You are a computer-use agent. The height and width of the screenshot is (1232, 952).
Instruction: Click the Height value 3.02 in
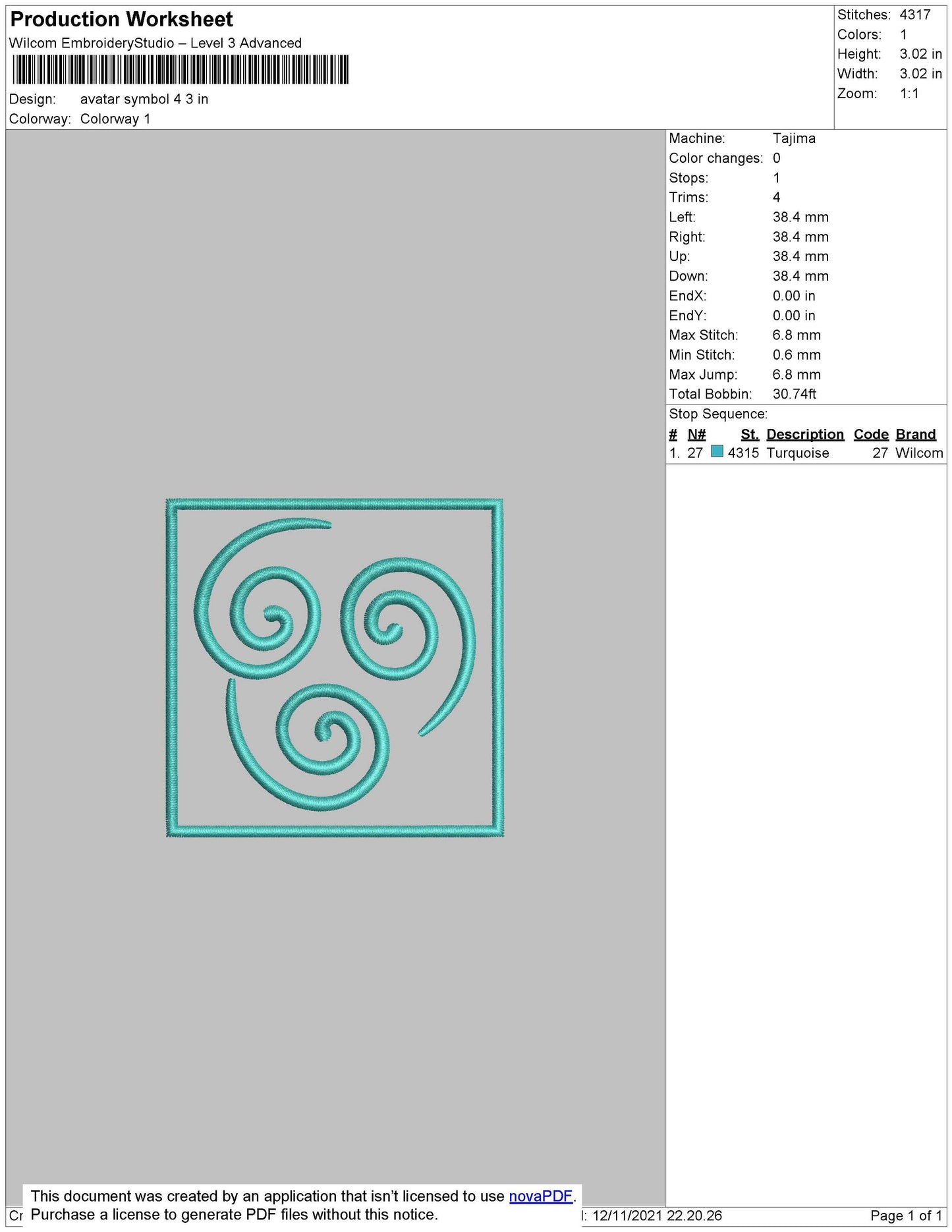[921, 54]
